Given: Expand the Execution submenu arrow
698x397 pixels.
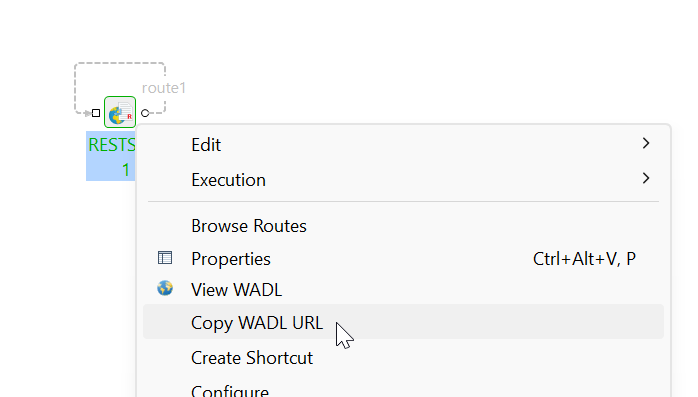Looking at the screenshot, I should point(646,178).
